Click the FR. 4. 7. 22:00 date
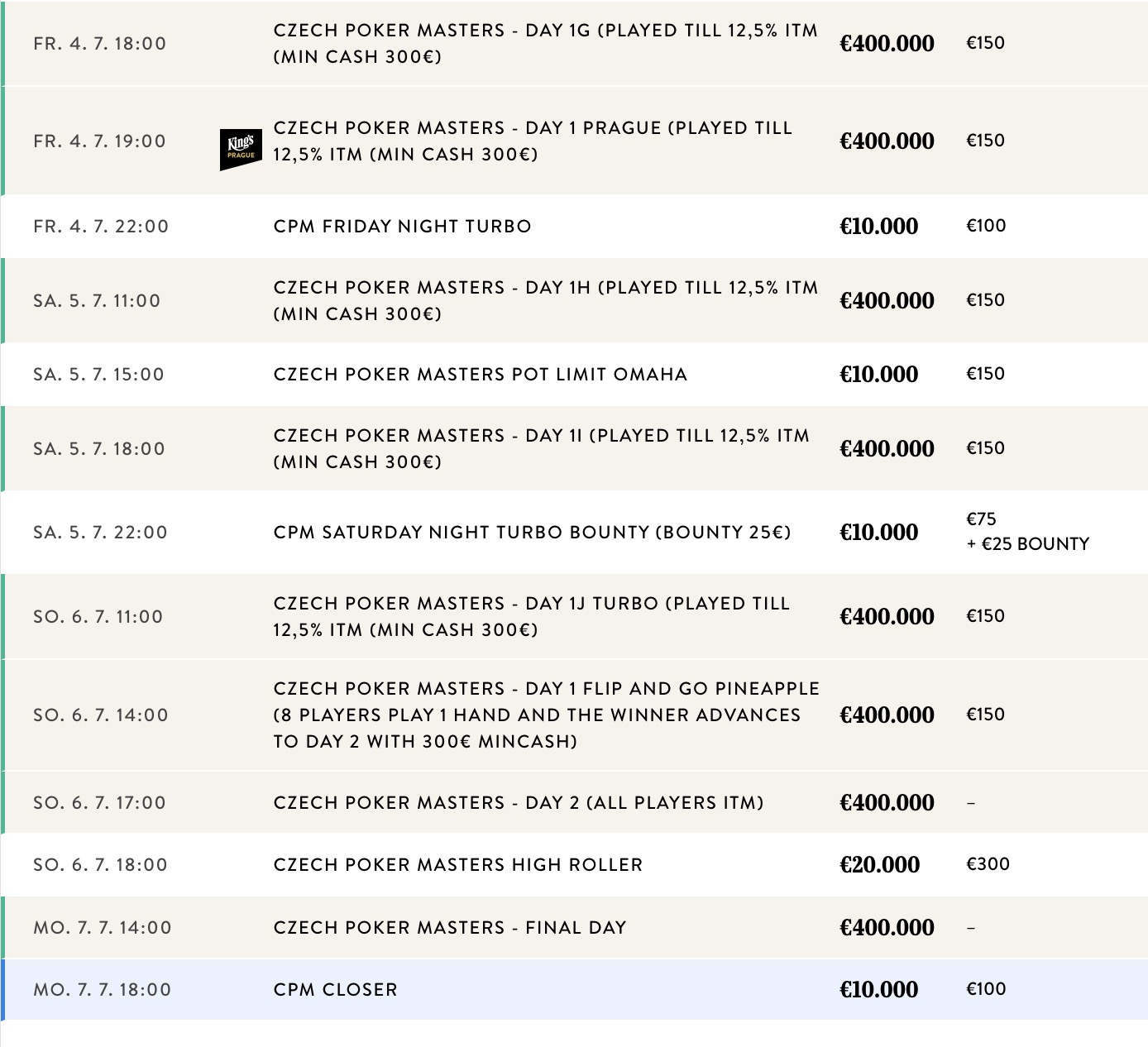 tap(101, 226)
